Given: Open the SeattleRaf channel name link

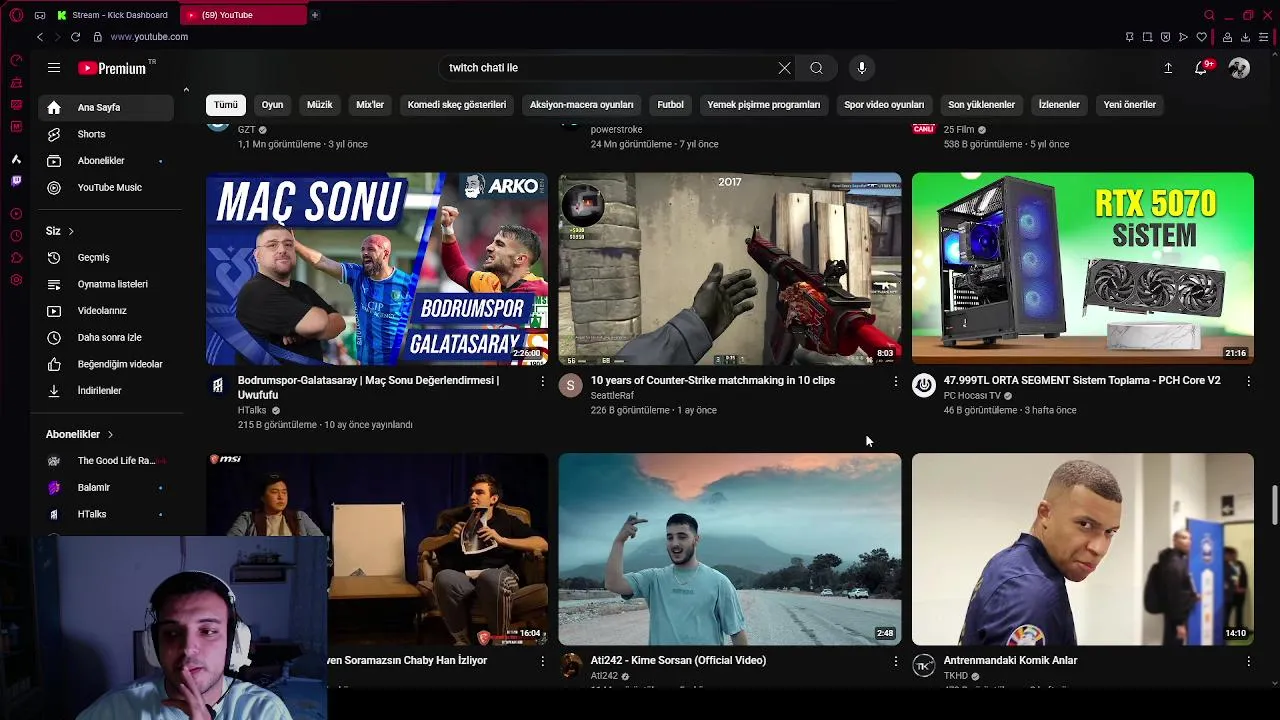Looking at the screenshot, I should (612, 396).
